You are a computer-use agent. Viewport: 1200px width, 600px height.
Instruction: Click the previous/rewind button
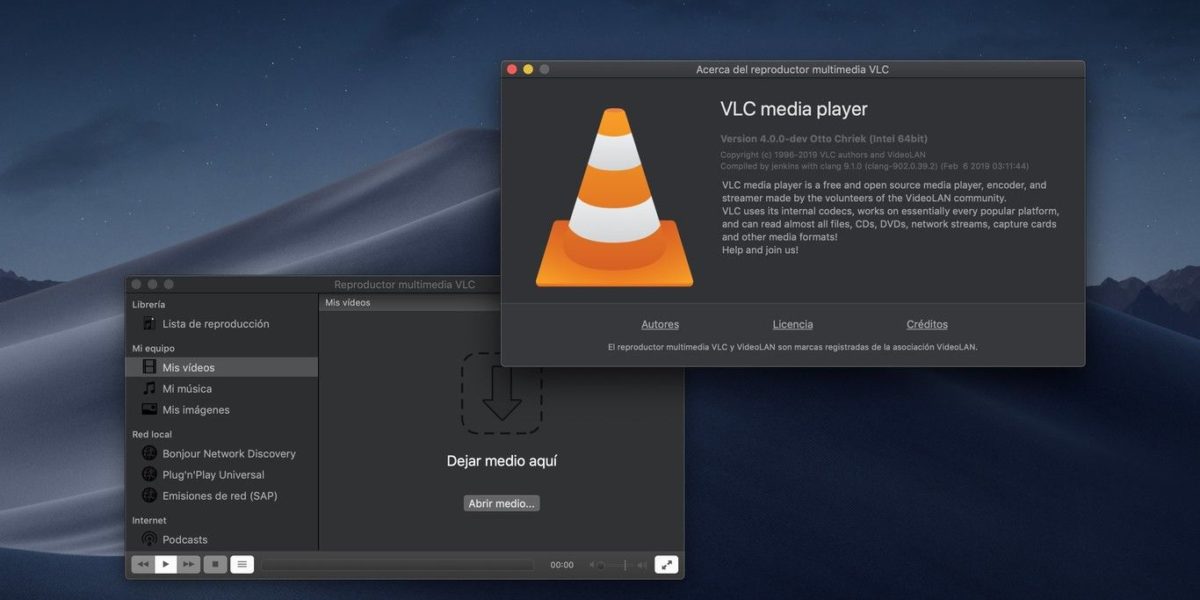(x=143, y=564)
